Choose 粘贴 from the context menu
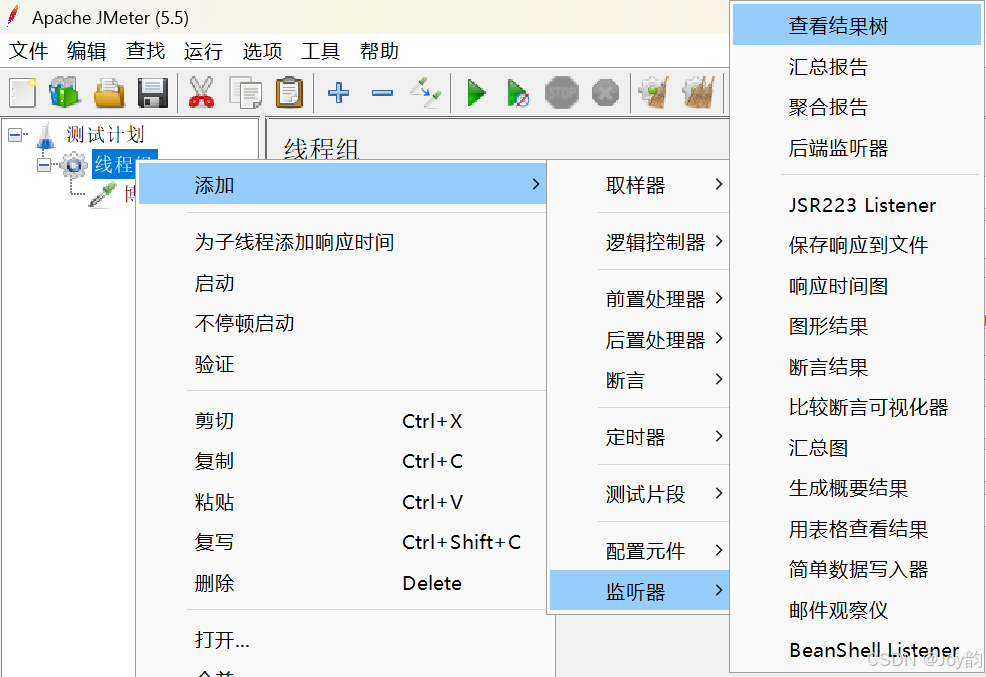 pyautogui.click(x=341, y=502)
